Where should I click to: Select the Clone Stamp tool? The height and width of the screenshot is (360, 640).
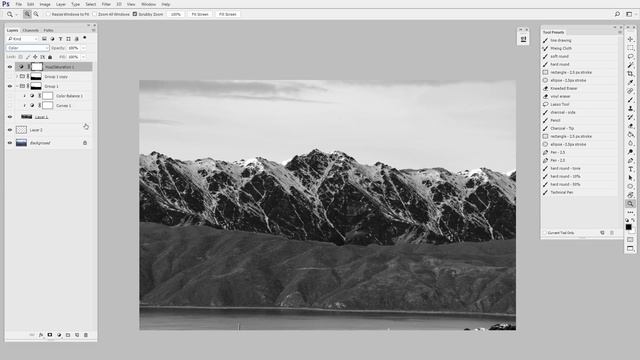(630, 108)
